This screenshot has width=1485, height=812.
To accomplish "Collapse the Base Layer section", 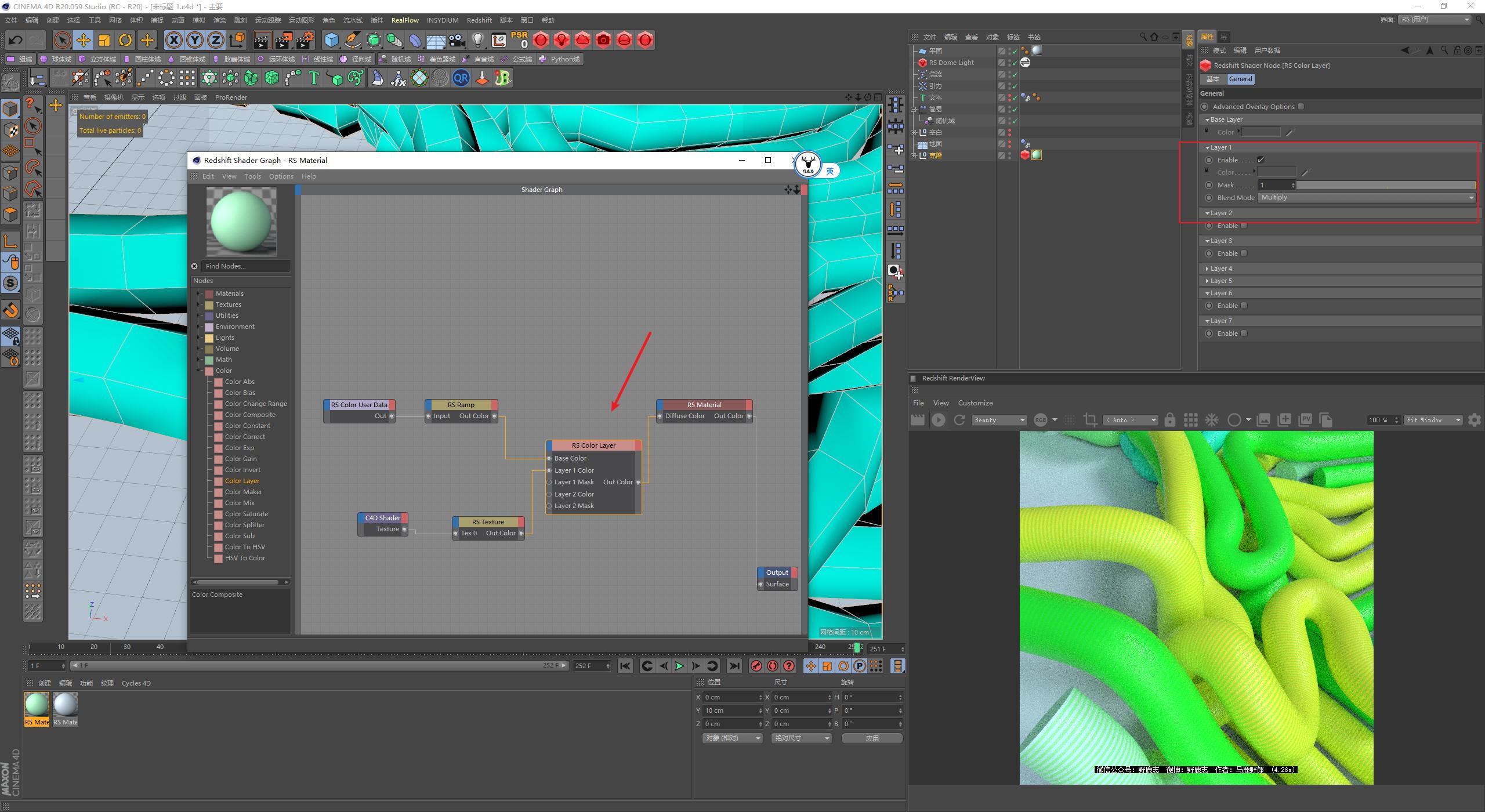I will coord(1208,119).
